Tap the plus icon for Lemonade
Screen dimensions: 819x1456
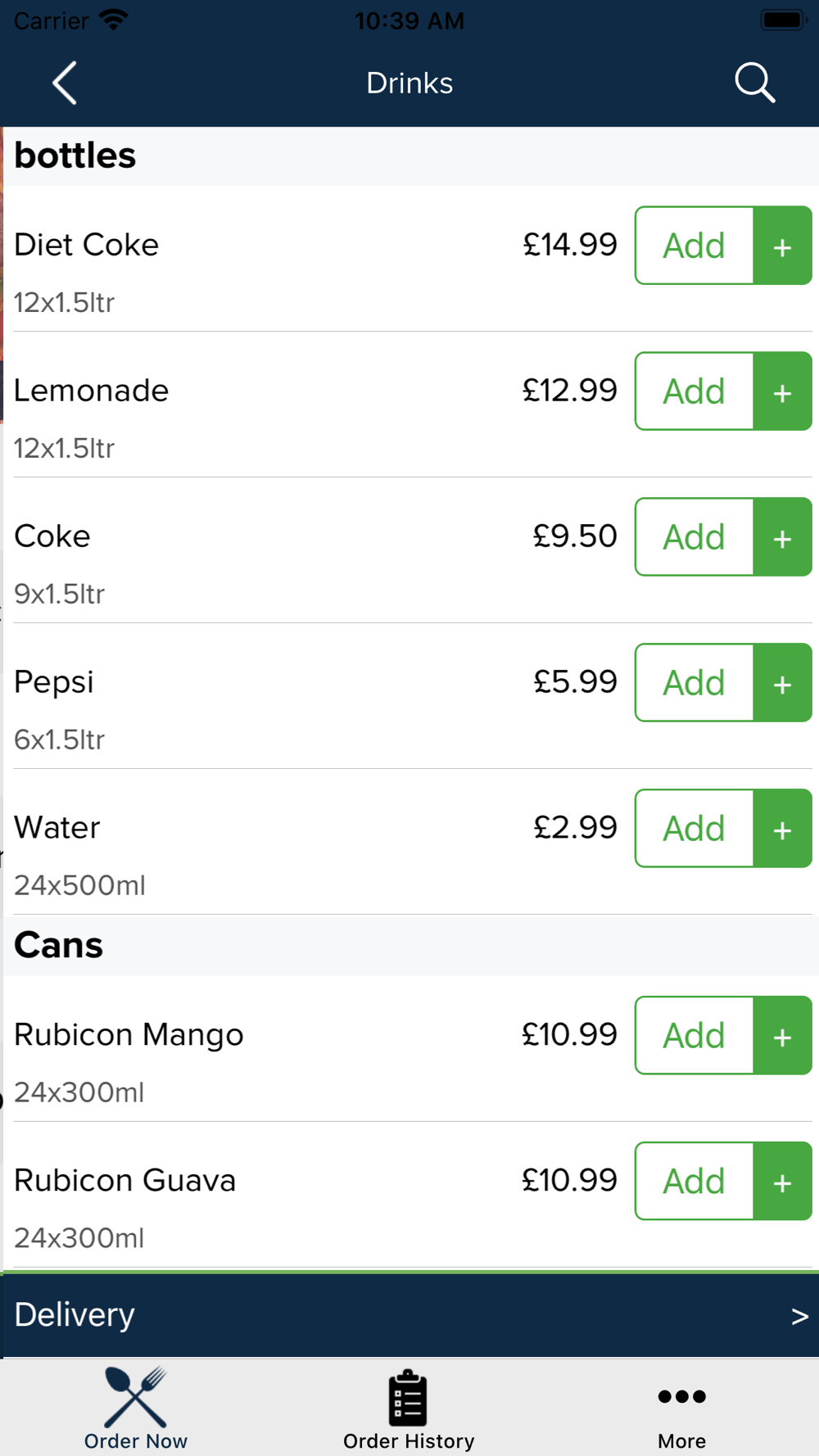(782, 391)
